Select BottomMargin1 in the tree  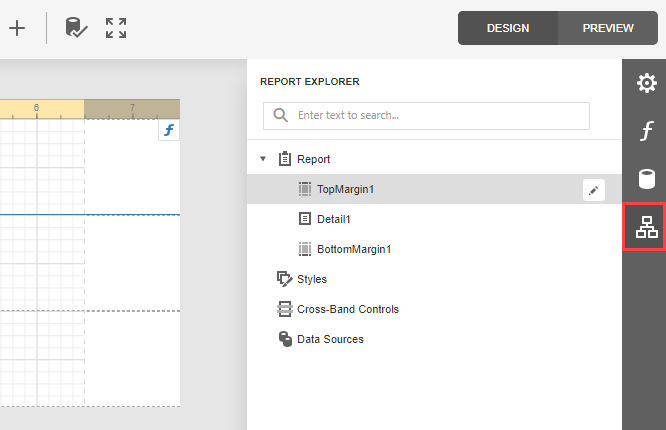click(352, 249)
